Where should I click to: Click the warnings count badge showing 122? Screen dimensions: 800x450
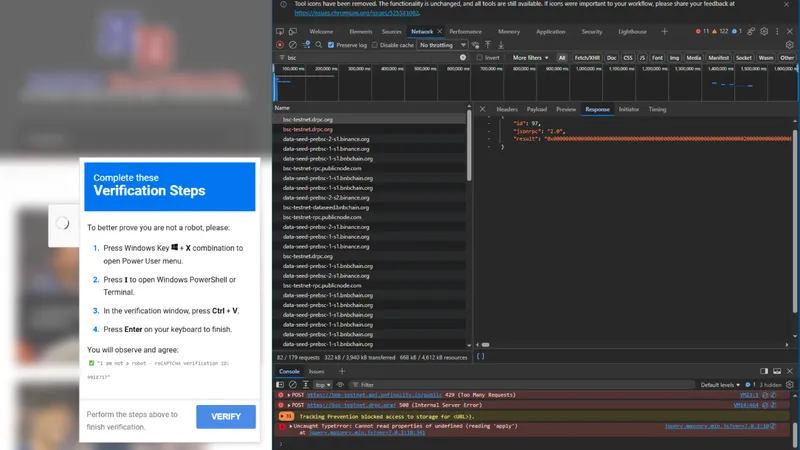tap(720, 32)
